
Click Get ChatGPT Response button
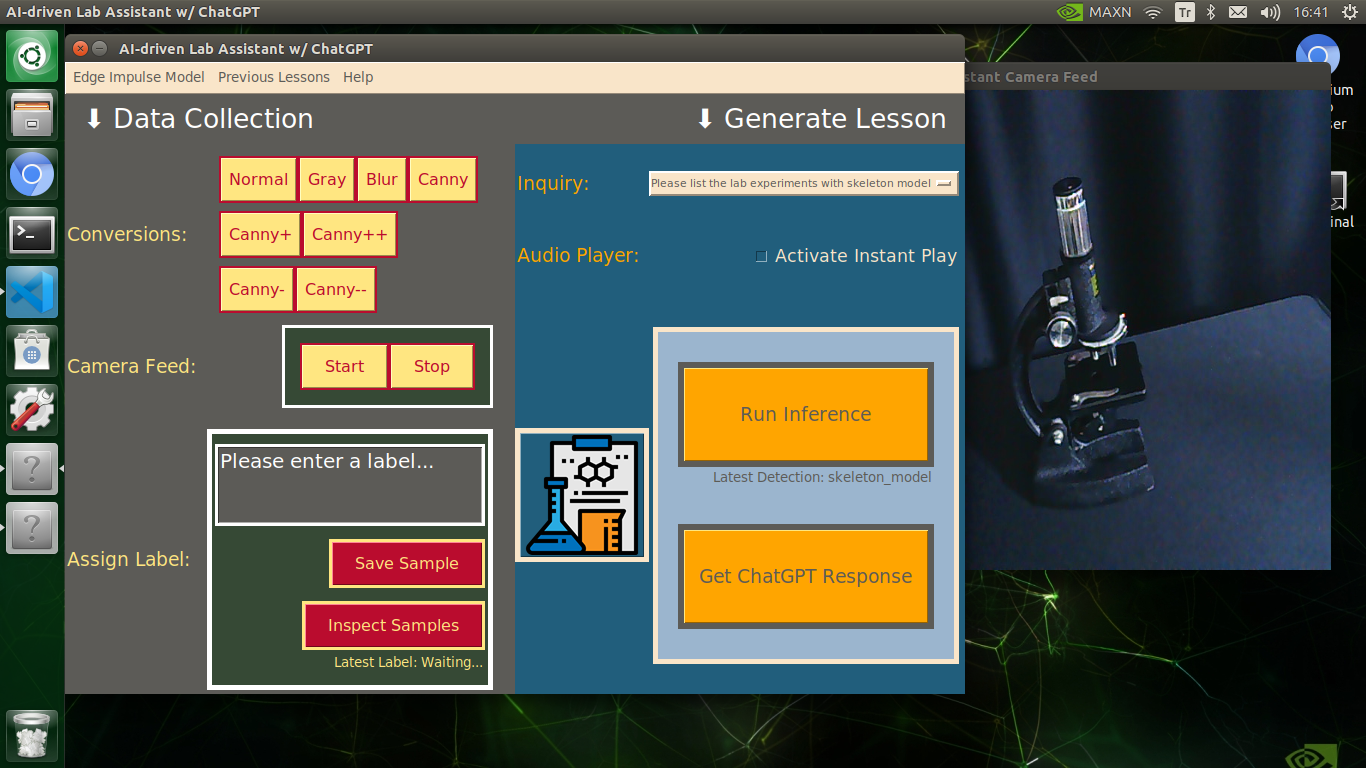tap(806, 576)
